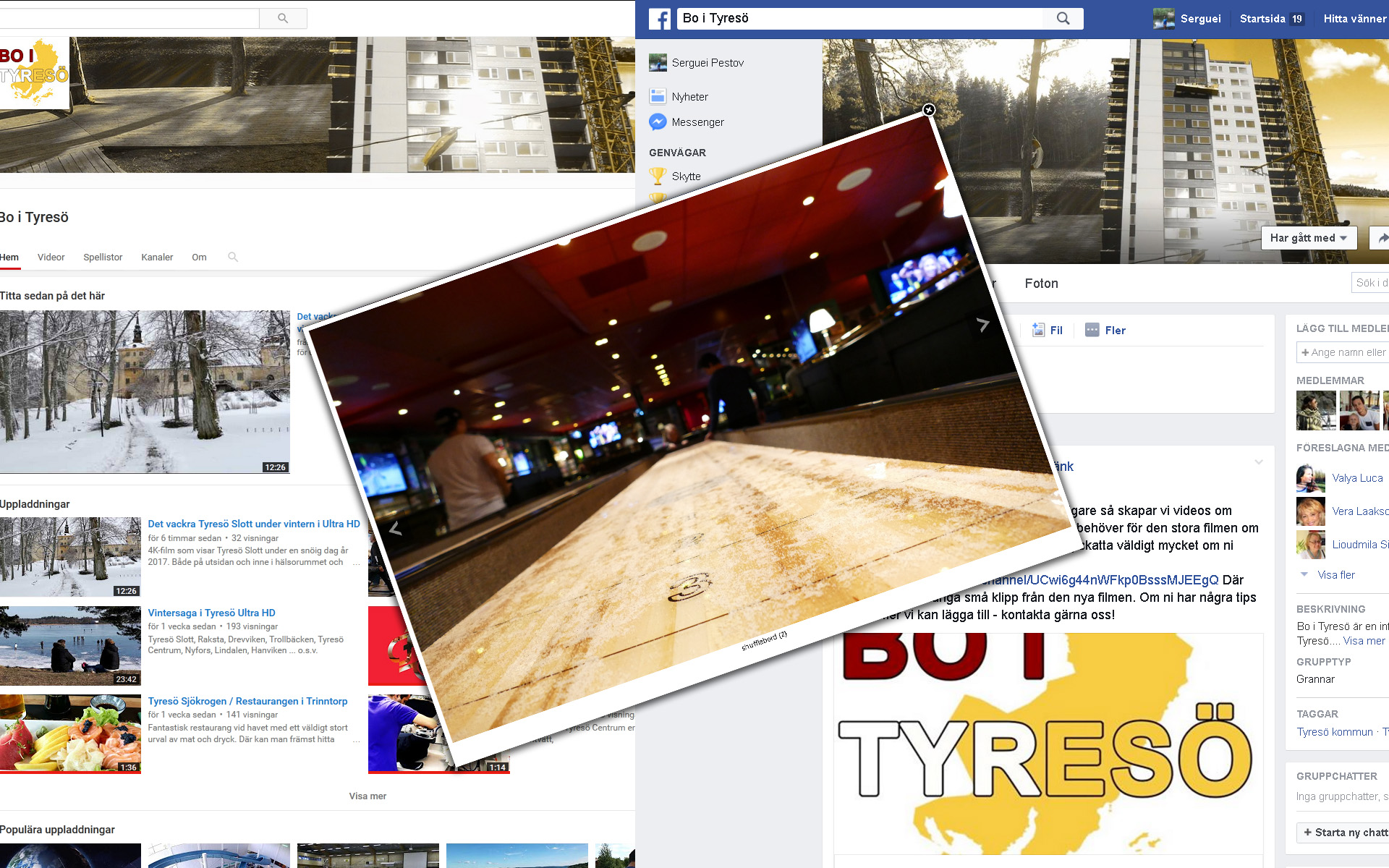
Task: Expand the post options chevron
Action: pyautogui.click(x=1259, y=461)
